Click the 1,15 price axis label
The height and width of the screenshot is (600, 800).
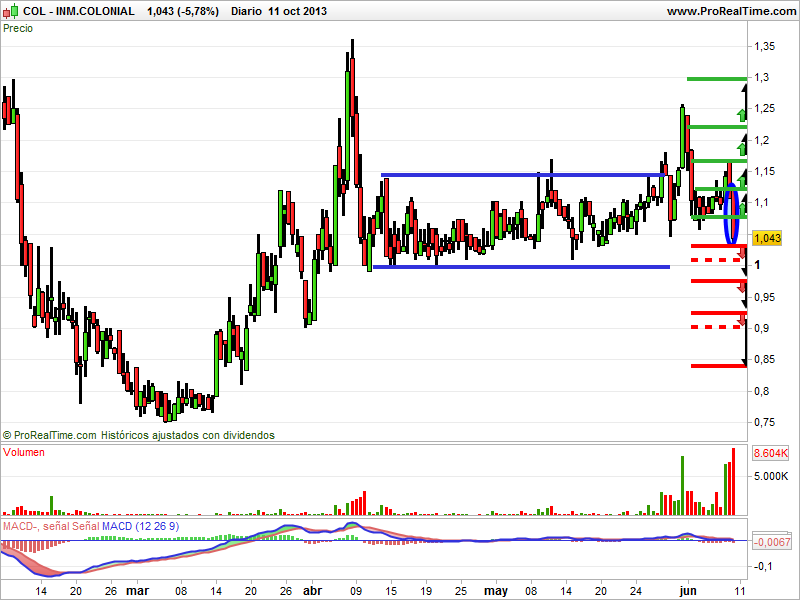(x=764, y=171)
